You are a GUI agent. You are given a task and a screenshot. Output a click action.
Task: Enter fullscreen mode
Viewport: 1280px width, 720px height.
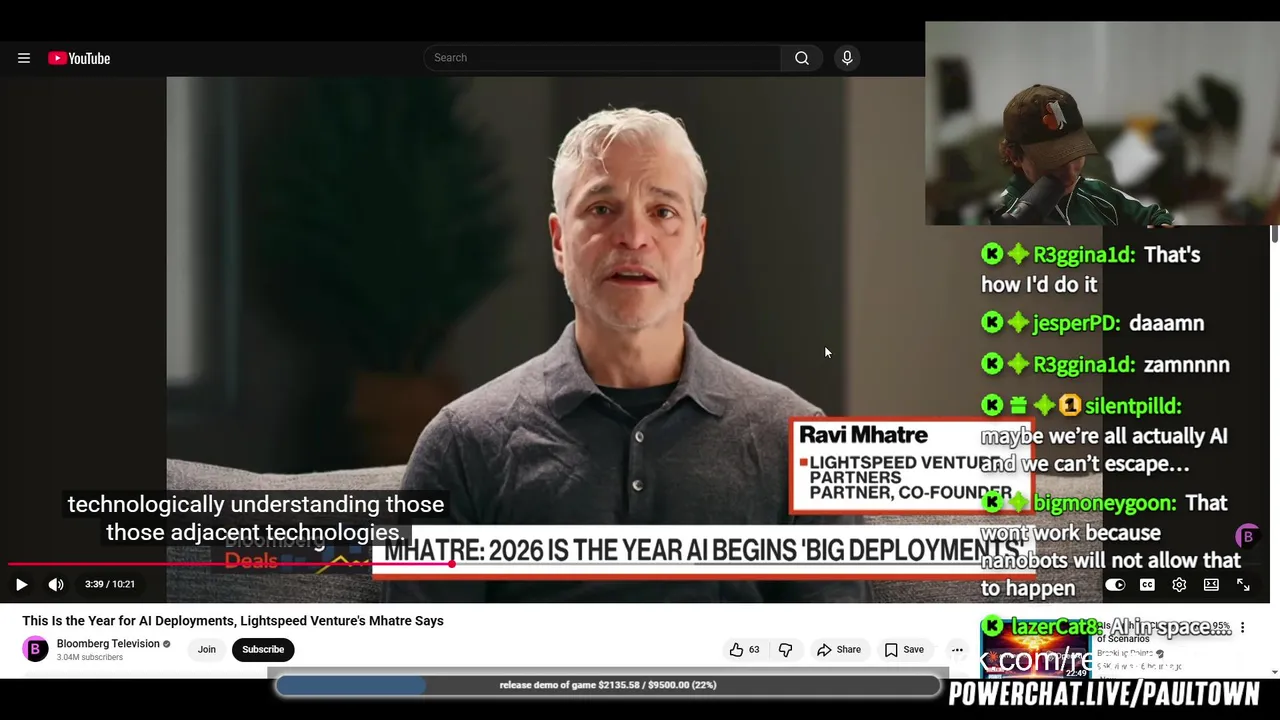coord(1243,585)
